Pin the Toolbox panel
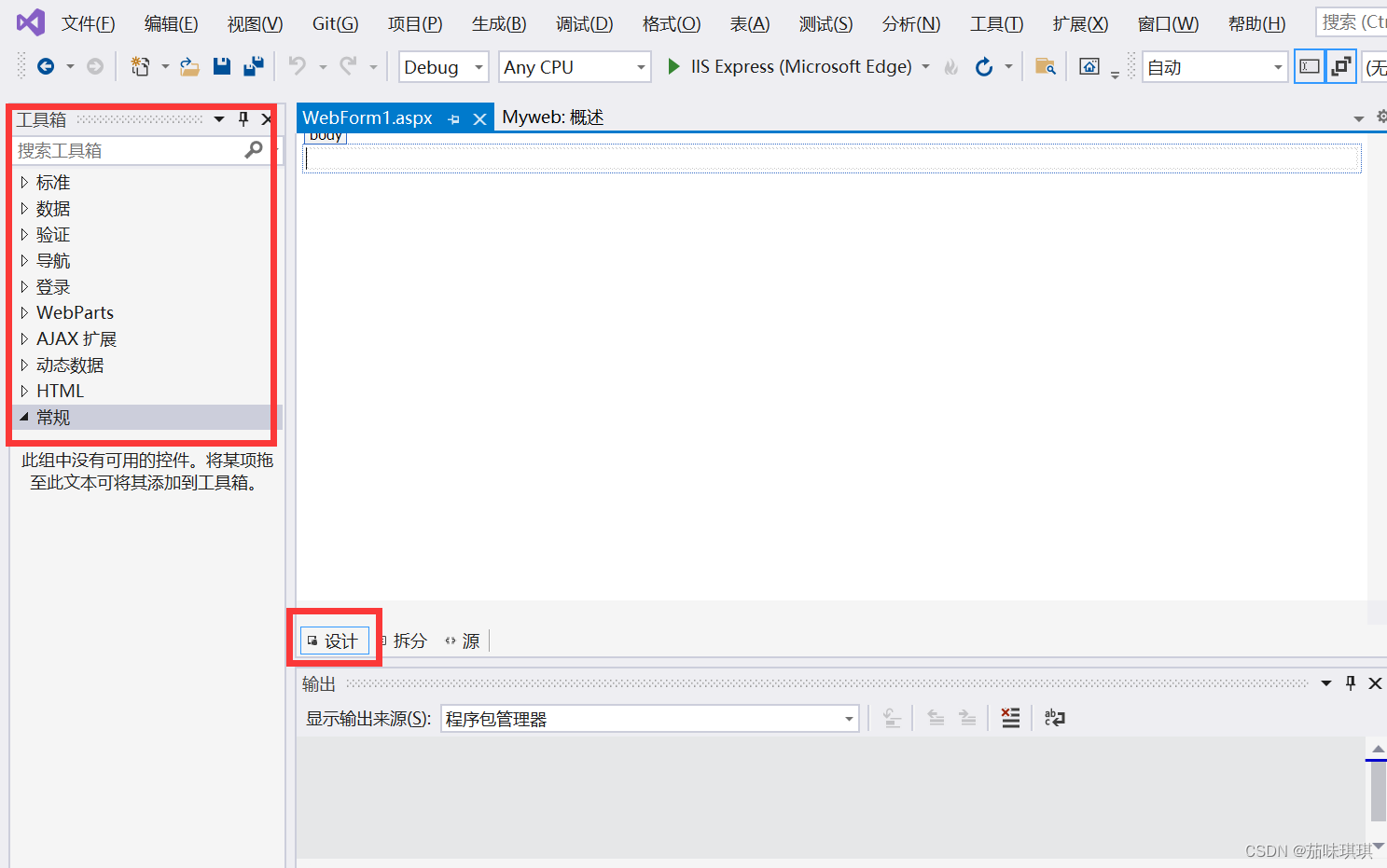1387x868 pixels. (243, 118)
